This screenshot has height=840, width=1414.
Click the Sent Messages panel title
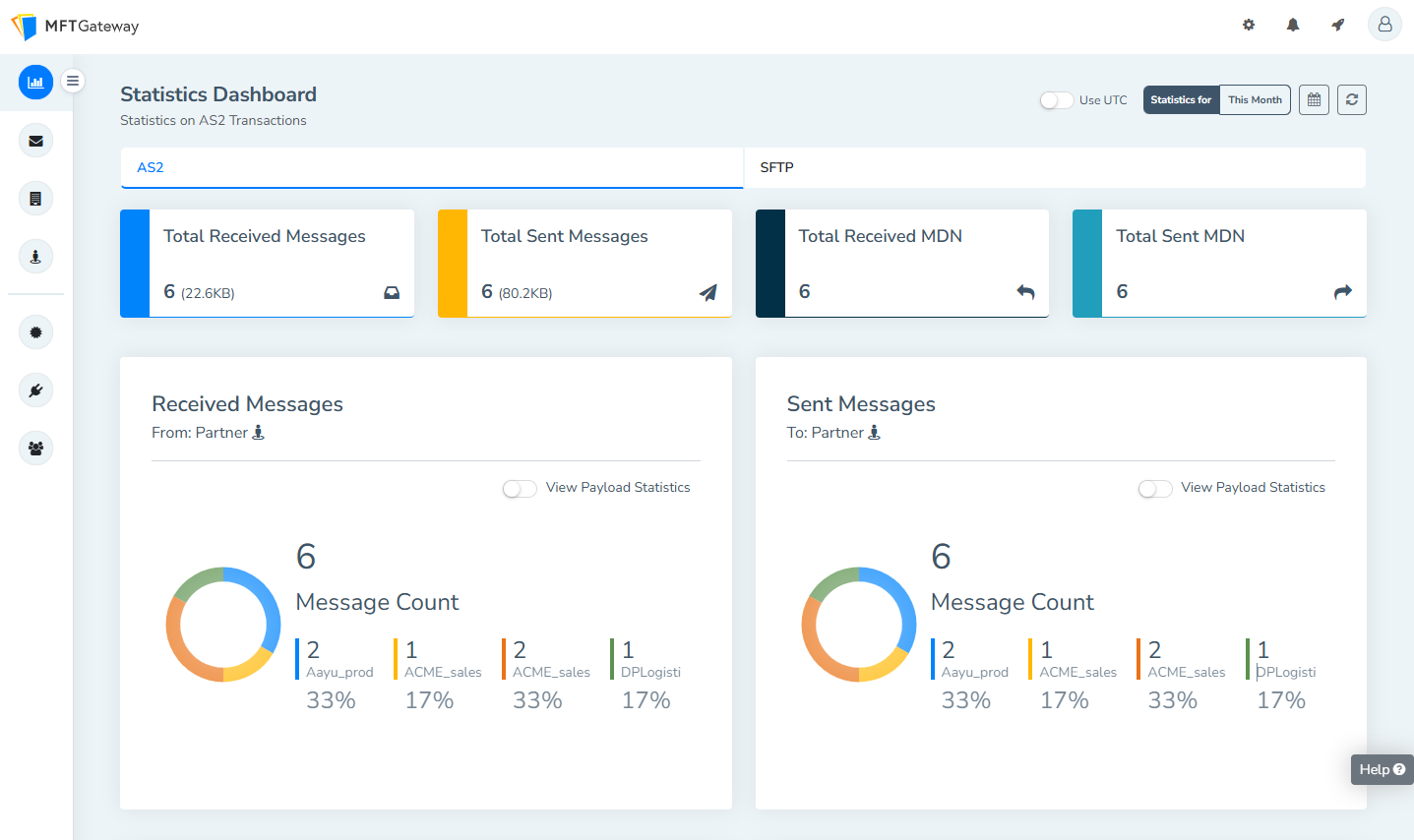tap(861, 404)
